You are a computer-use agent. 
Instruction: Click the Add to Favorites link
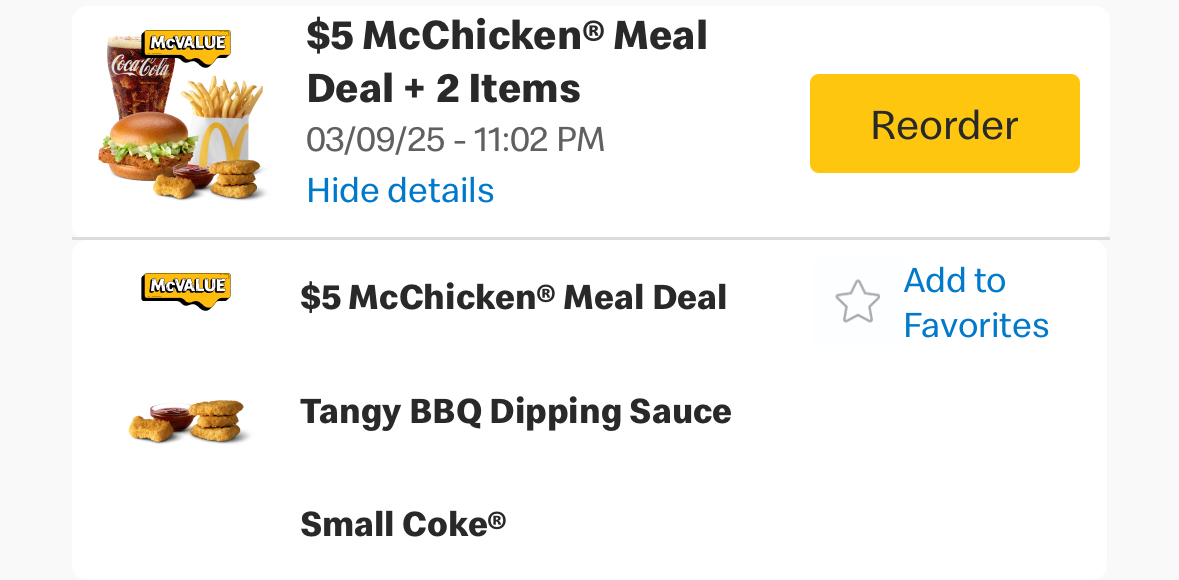click(x=975, y=303)
